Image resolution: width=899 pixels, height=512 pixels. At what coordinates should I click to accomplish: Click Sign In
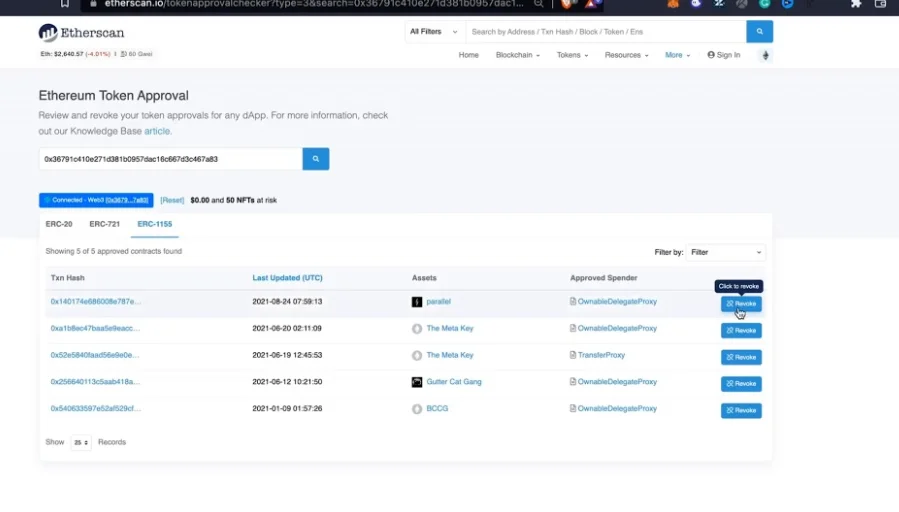724,55
